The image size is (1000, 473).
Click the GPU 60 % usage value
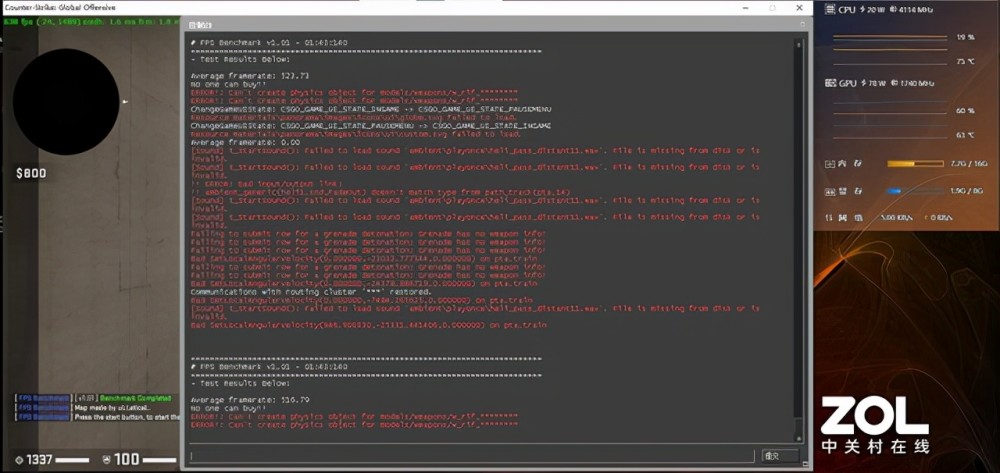click(x=966, y=111)
